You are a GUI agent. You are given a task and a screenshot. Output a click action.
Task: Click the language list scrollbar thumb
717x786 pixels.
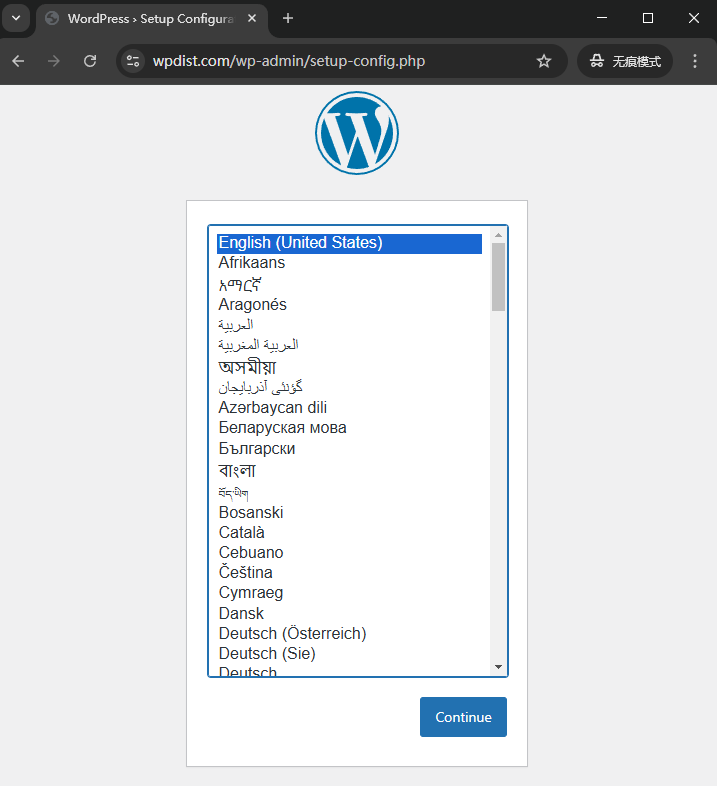tap(498, 277)
